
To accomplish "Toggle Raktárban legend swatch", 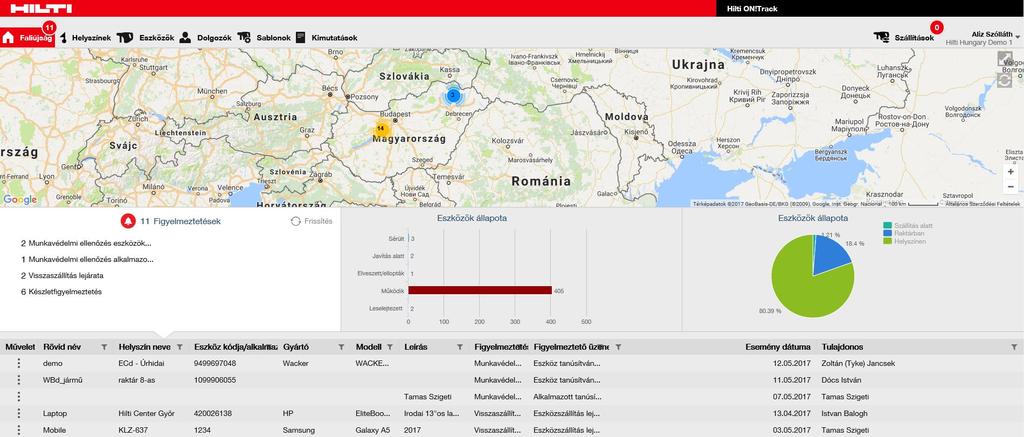I will [887, 233].
